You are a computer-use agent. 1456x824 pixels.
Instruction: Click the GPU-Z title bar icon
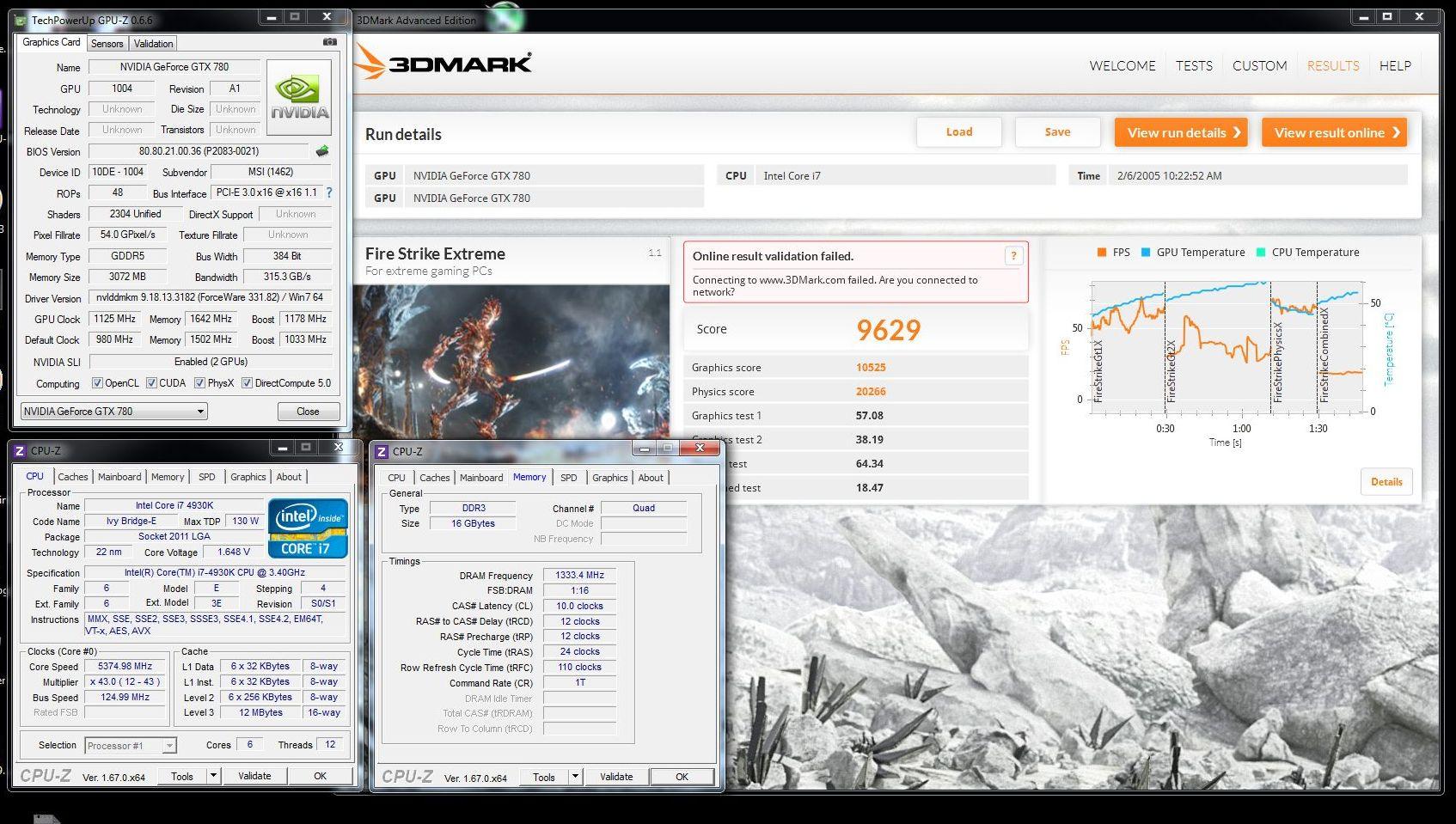[21, 20]
